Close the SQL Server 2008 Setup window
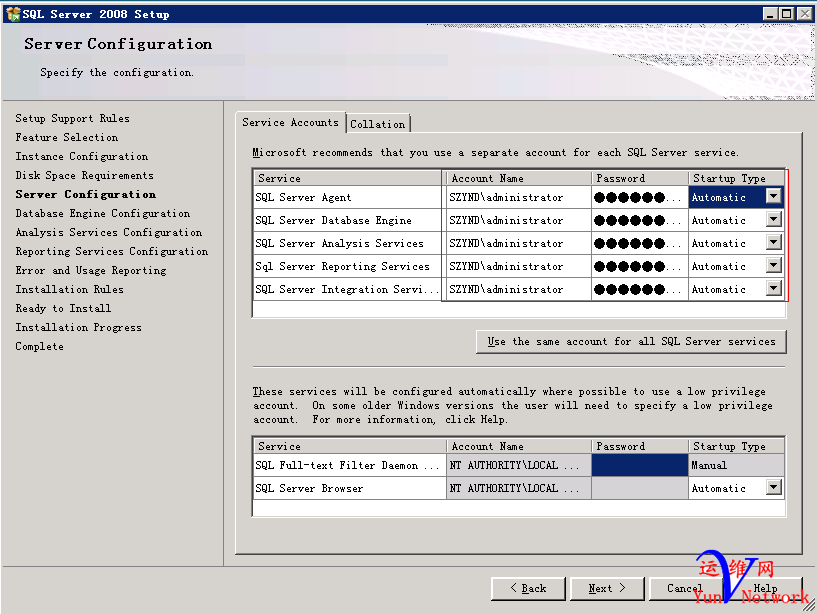Screen dimensions: 817x614 click(805, 14)
